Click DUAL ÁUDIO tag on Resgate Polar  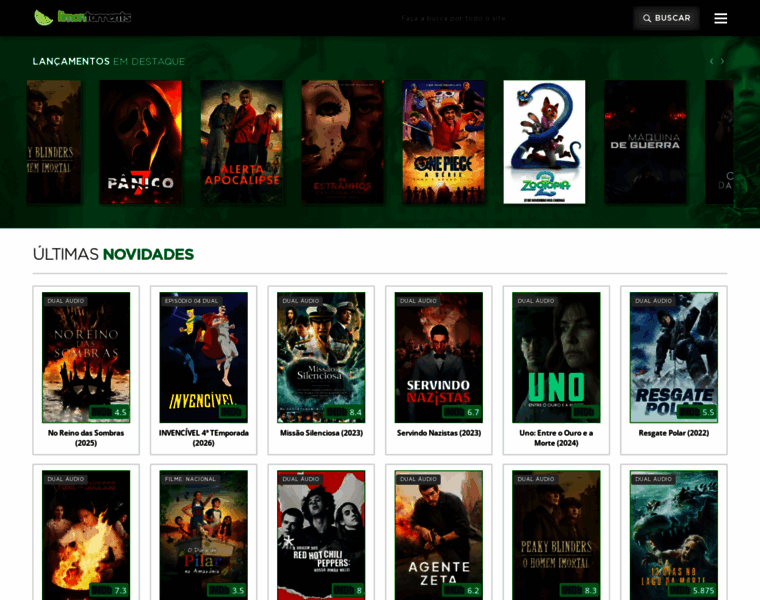click(653, 301)
